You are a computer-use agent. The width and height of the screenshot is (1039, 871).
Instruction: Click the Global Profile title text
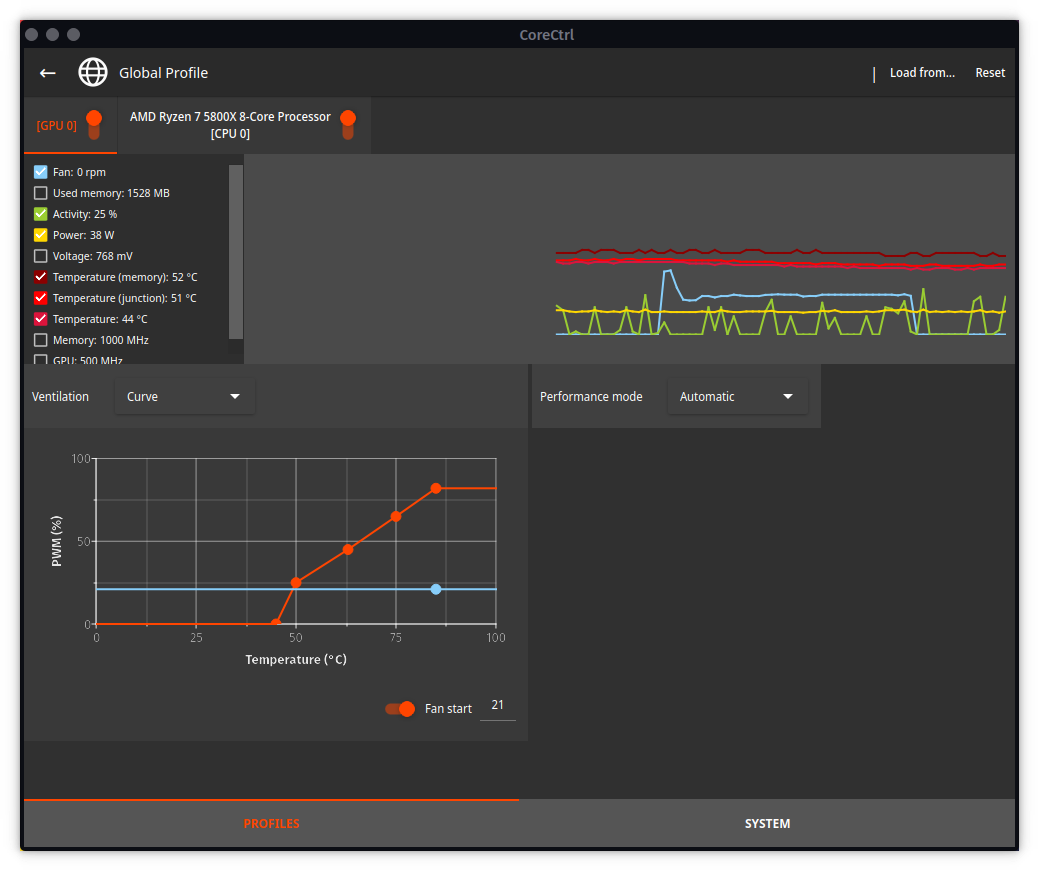[x=164, y=73]
